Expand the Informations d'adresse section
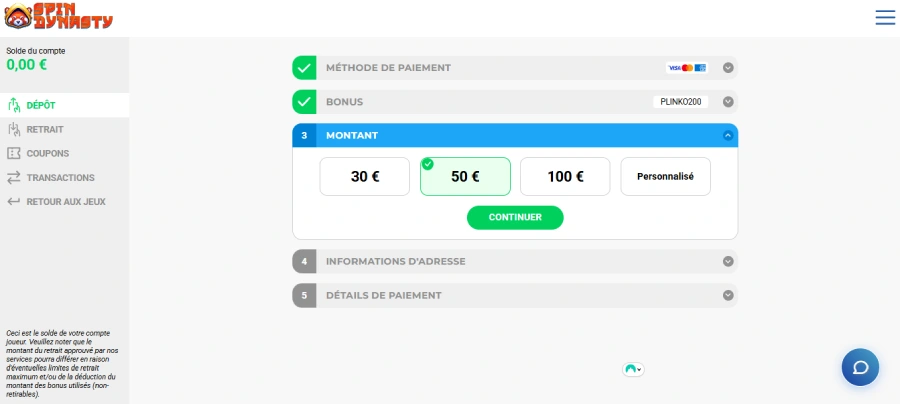 (x=729, y=261)
